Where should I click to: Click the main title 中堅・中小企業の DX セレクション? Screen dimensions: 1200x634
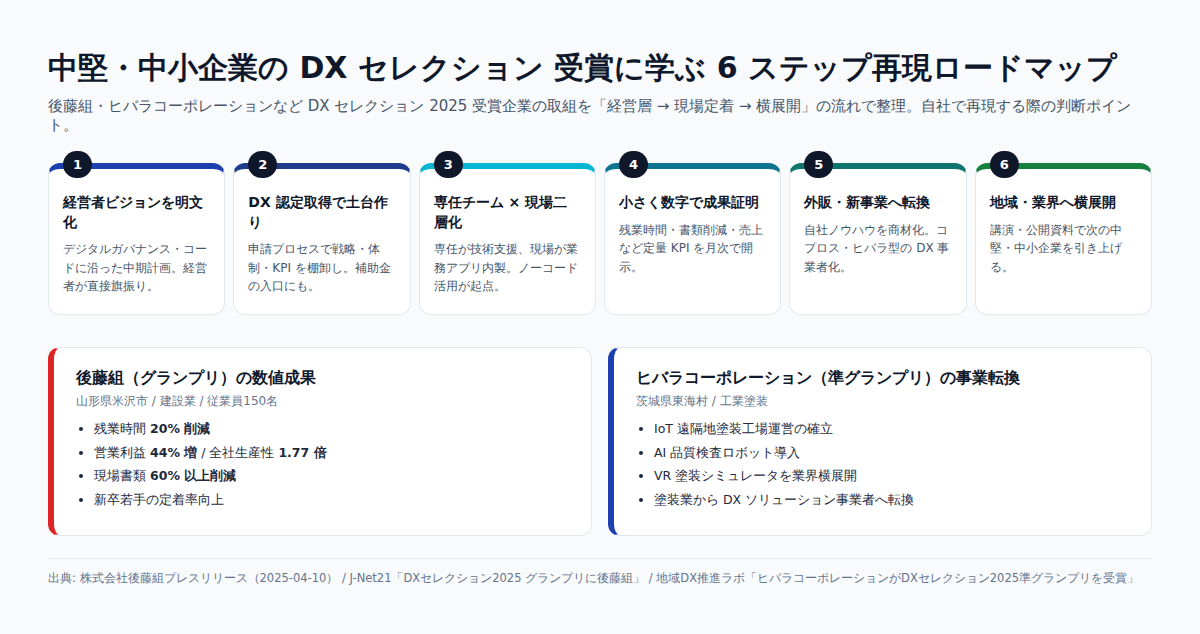click(581, 68)
